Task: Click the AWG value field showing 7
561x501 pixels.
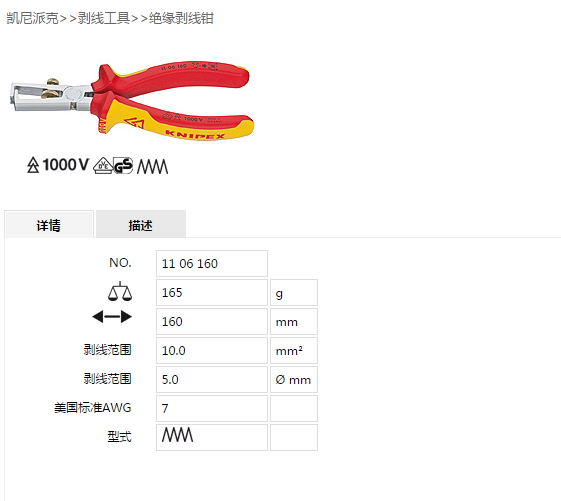Action: [x=212, y=409]
